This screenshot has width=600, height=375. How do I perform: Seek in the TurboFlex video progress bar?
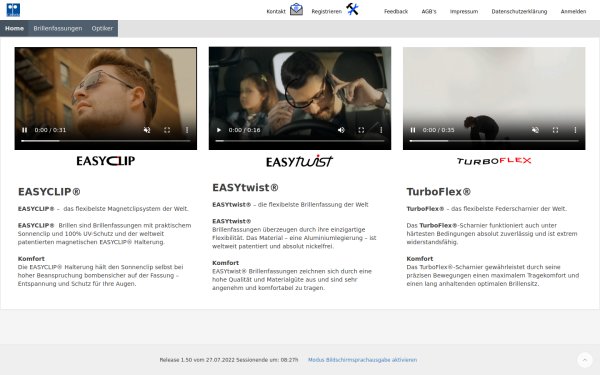(x=494, y=141)
